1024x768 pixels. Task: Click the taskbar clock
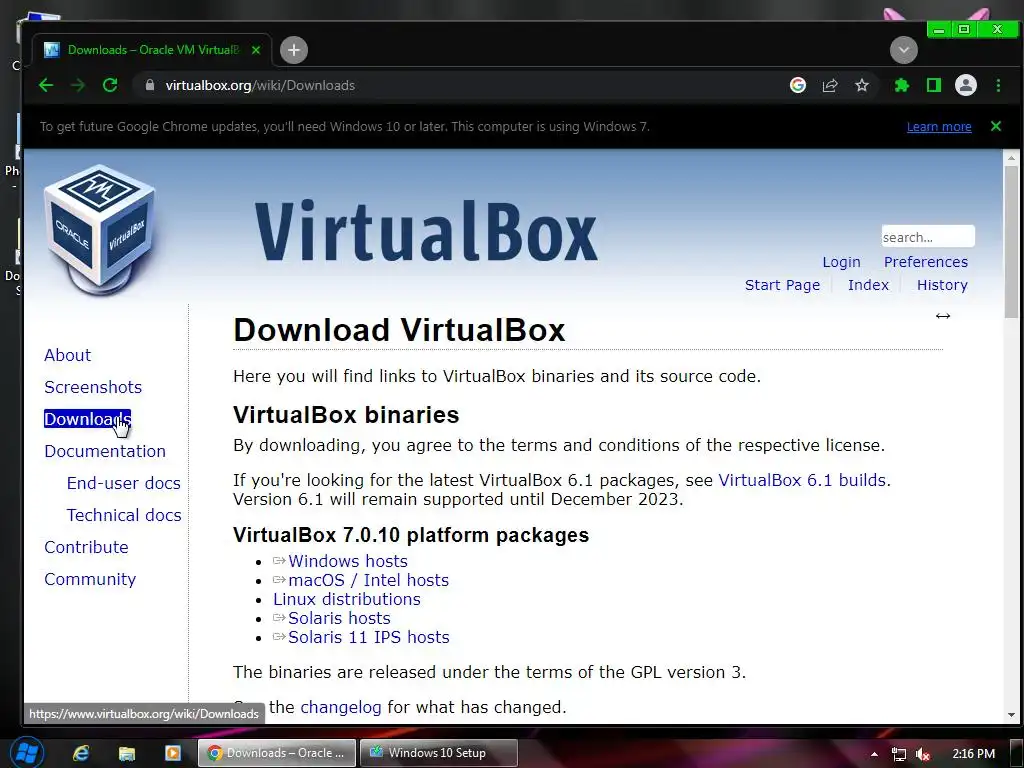point(974,754)
